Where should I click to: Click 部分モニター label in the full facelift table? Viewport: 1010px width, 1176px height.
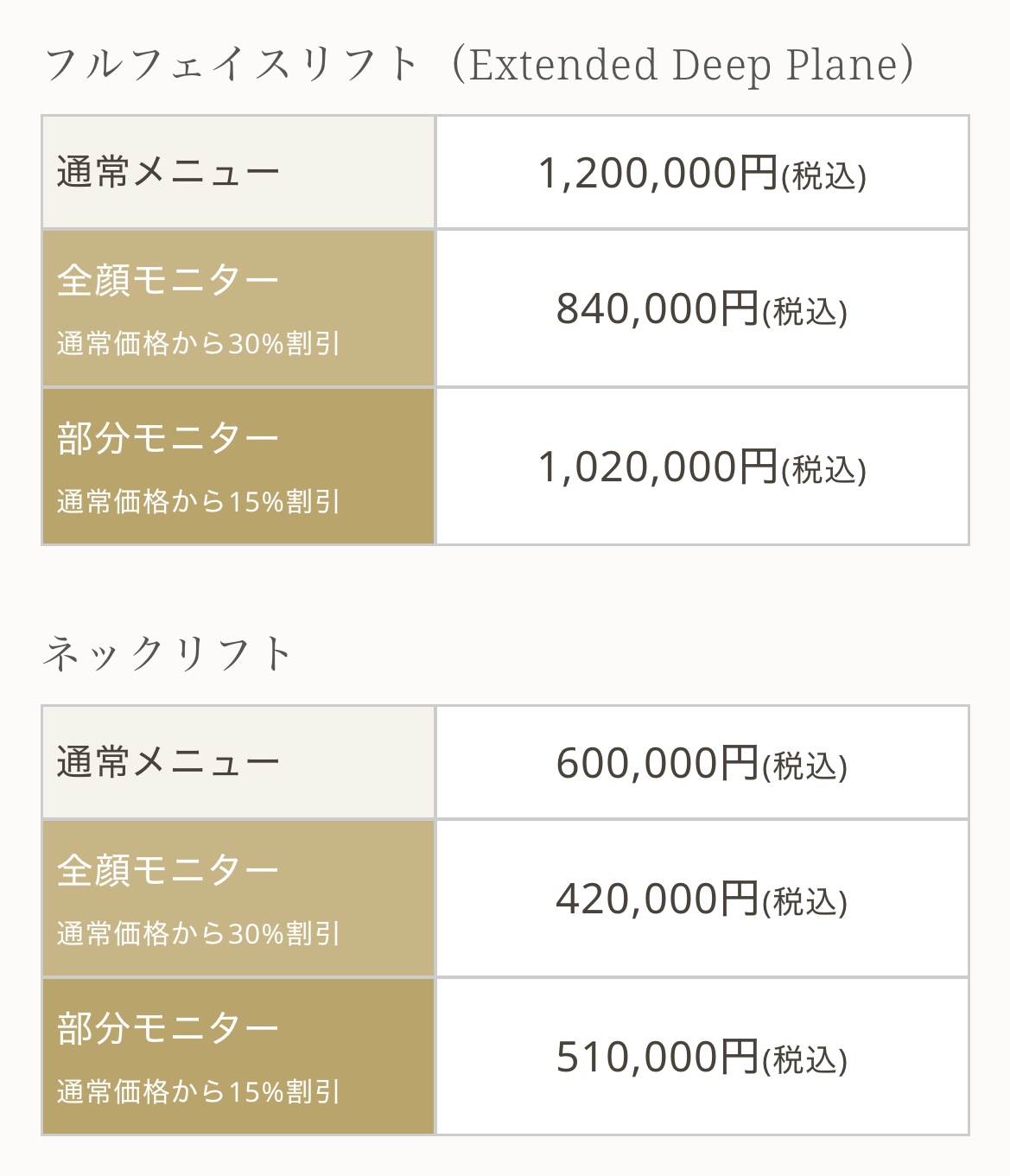[x=168, y=438]
